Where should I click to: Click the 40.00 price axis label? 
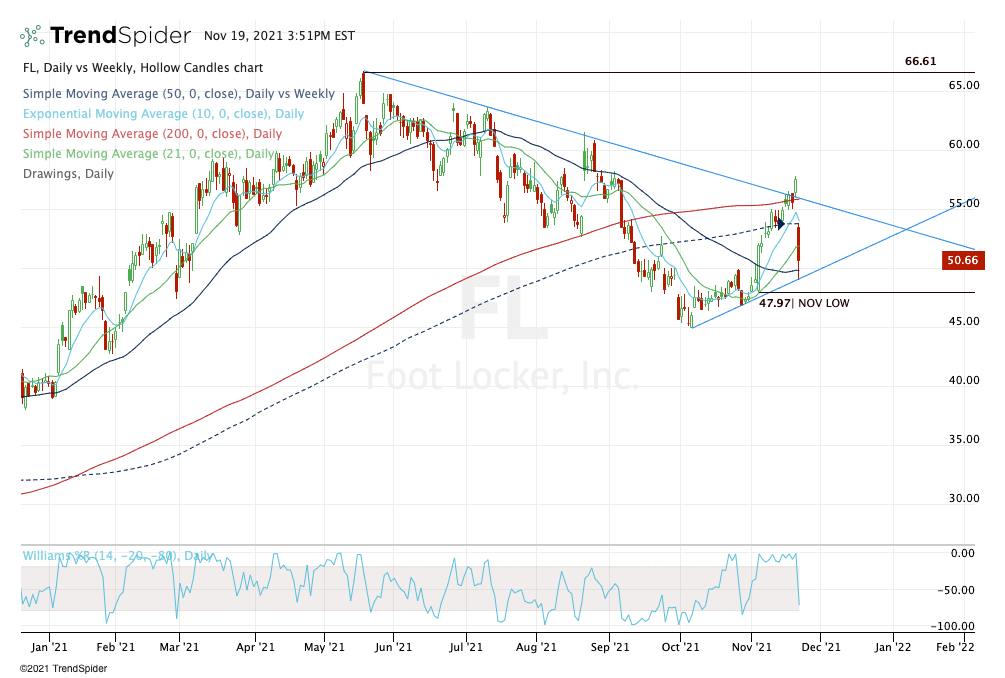coord(964,380)
